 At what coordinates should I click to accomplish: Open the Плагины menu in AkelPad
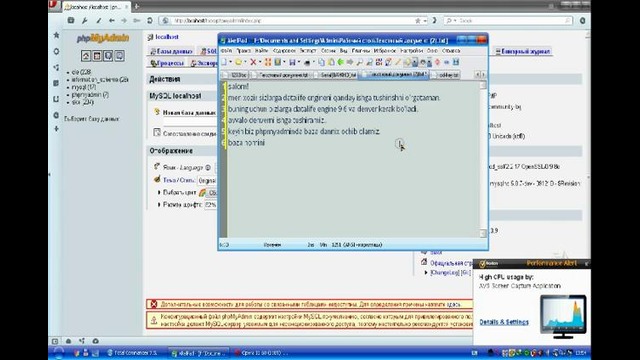click(x=361, y=51)
